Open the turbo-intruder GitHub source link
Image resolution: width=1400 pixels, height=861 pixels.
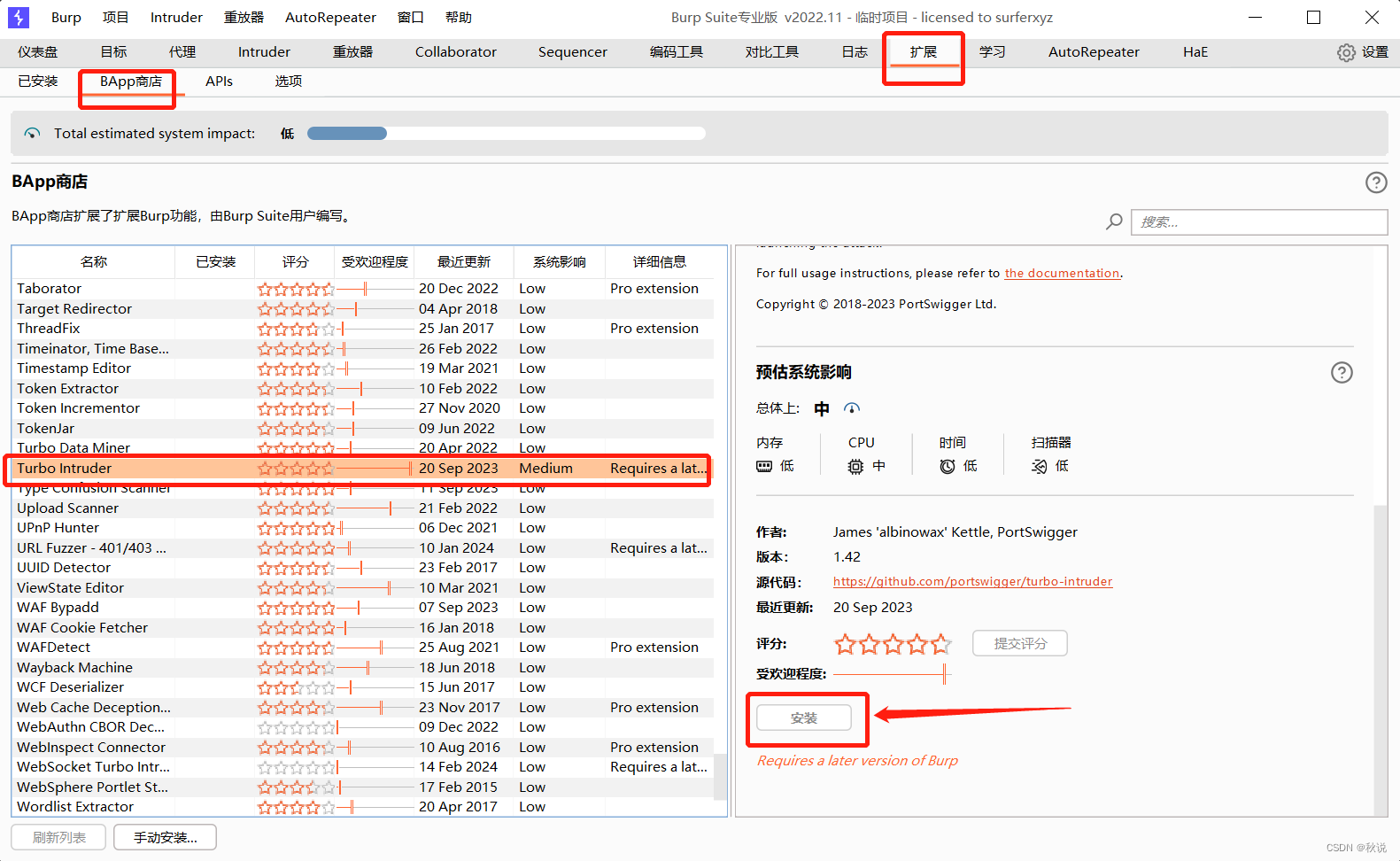pos(972,582)
